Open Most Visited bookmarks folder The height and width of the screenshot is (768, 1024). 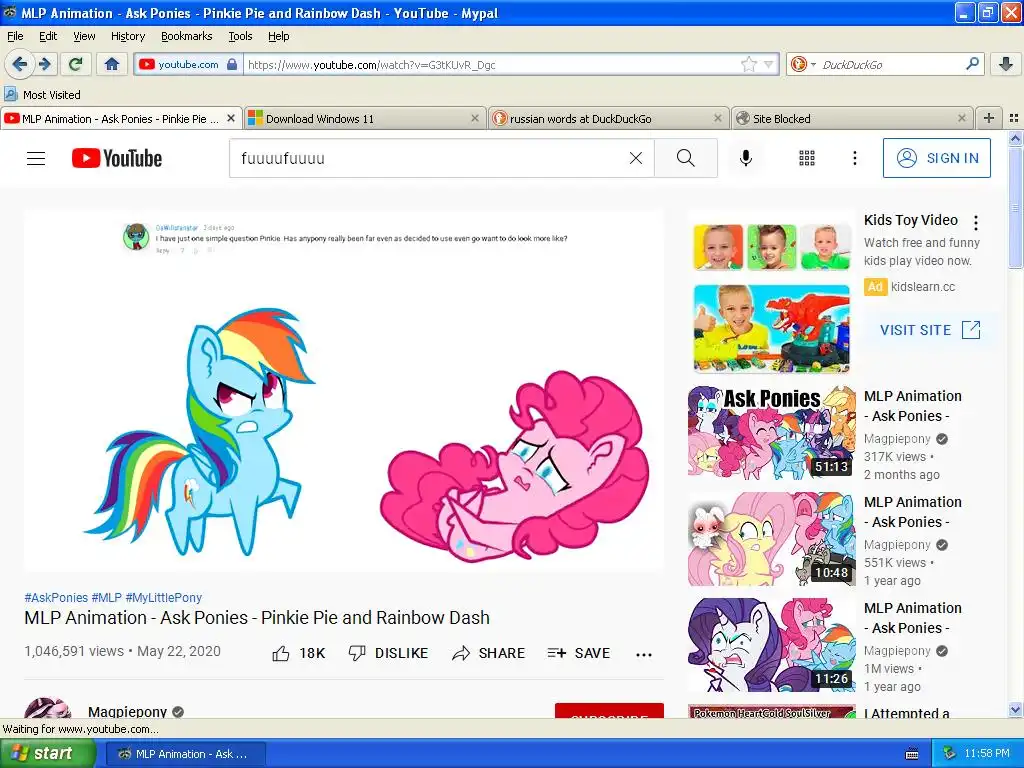click(x=43, y=95)
